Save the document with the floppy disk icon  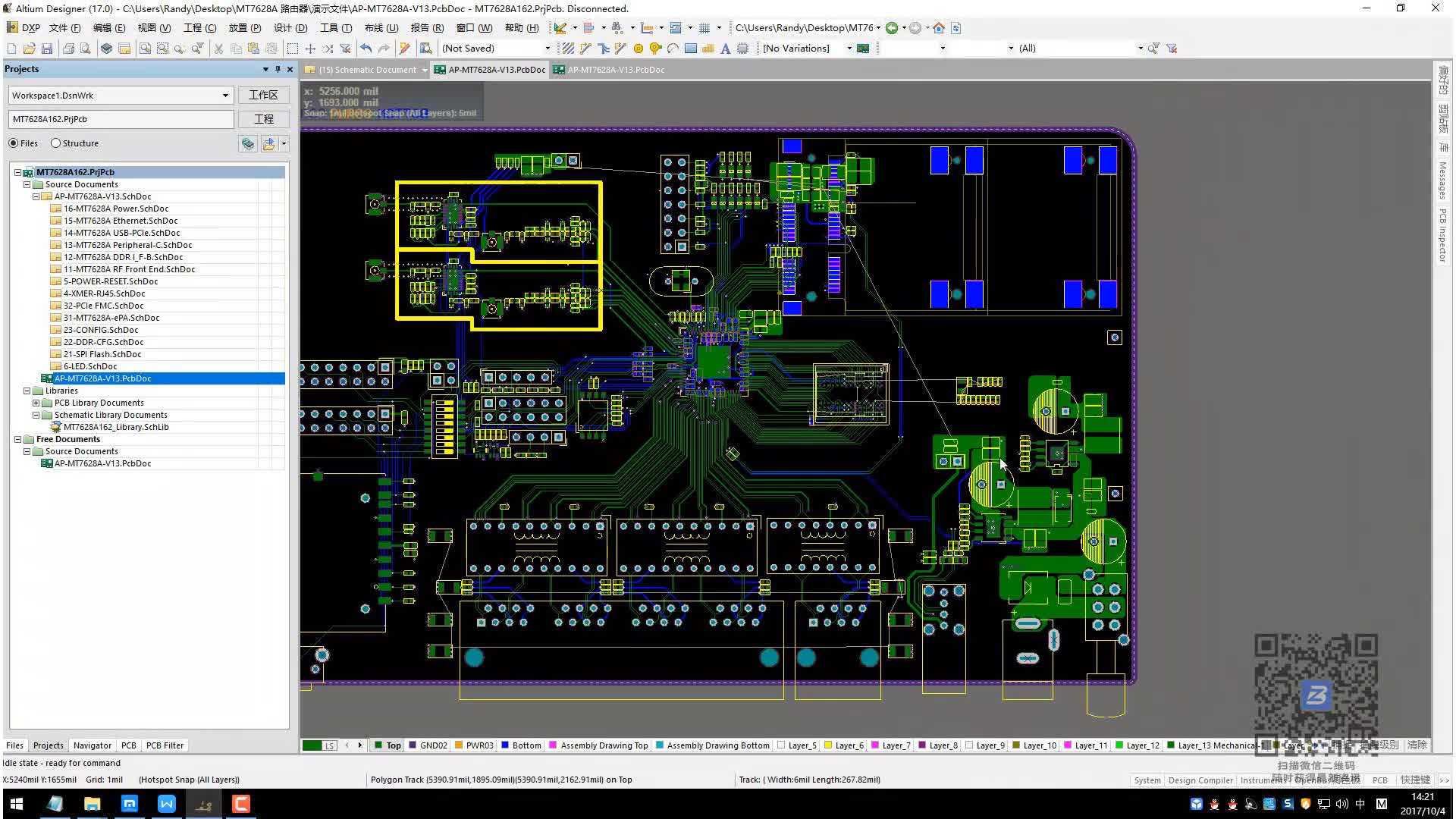pos(46,49)
